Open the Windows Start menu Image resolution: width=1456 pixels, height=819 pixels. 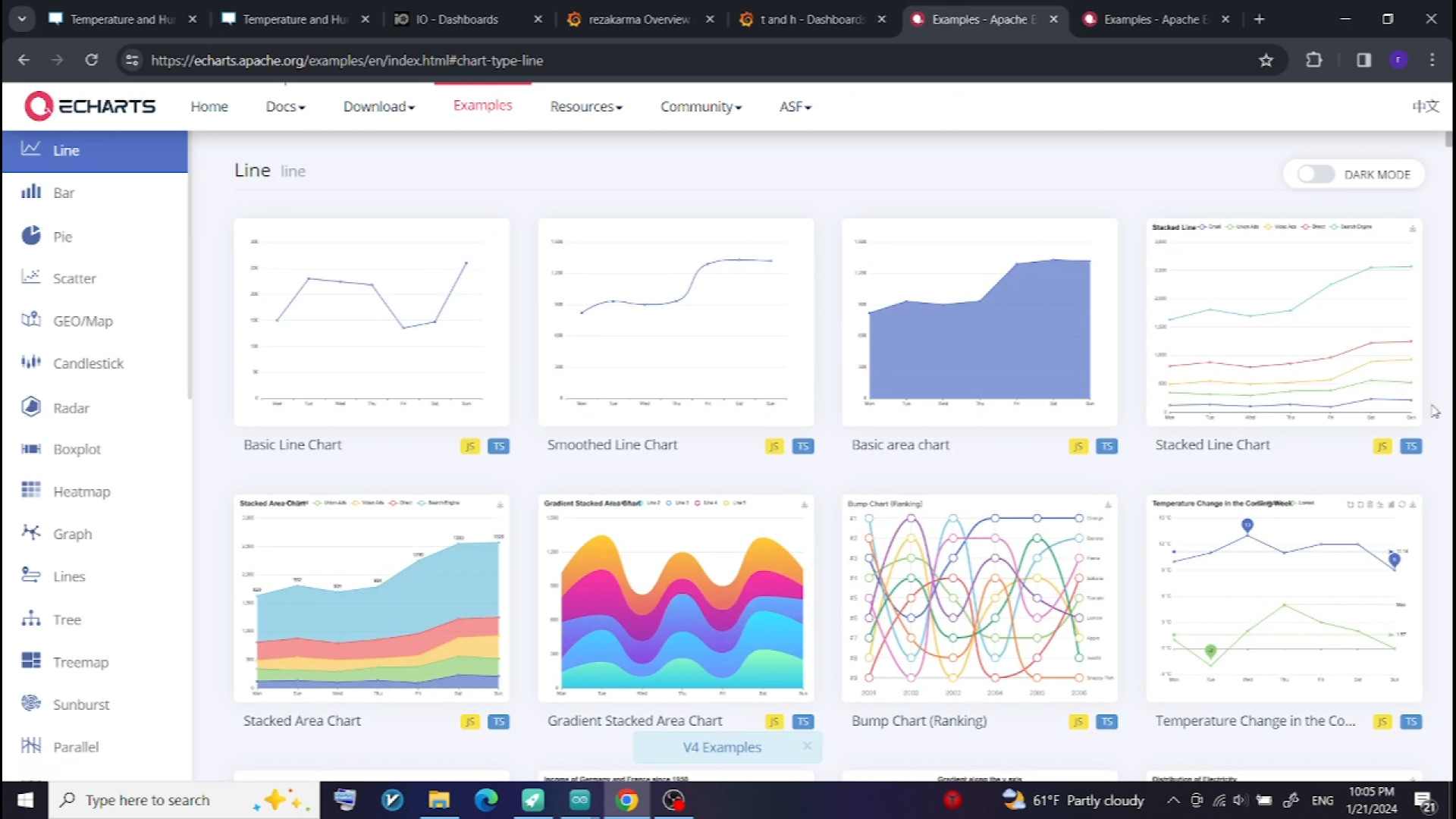pyautogui.click(x=25, y=800)
